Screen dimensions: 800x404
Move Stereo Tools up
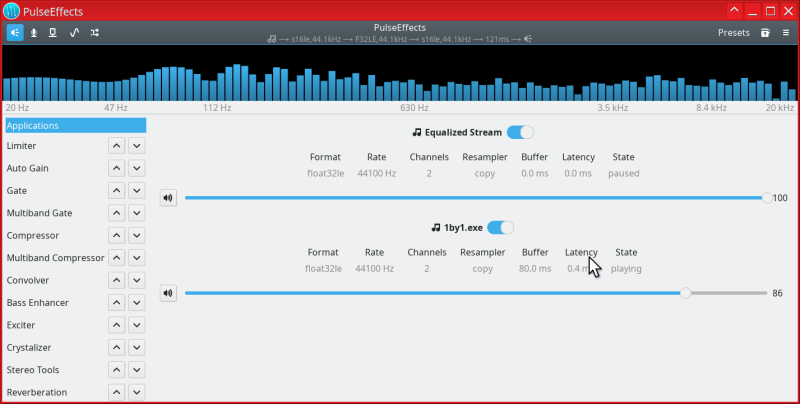[x=116, y=370]
